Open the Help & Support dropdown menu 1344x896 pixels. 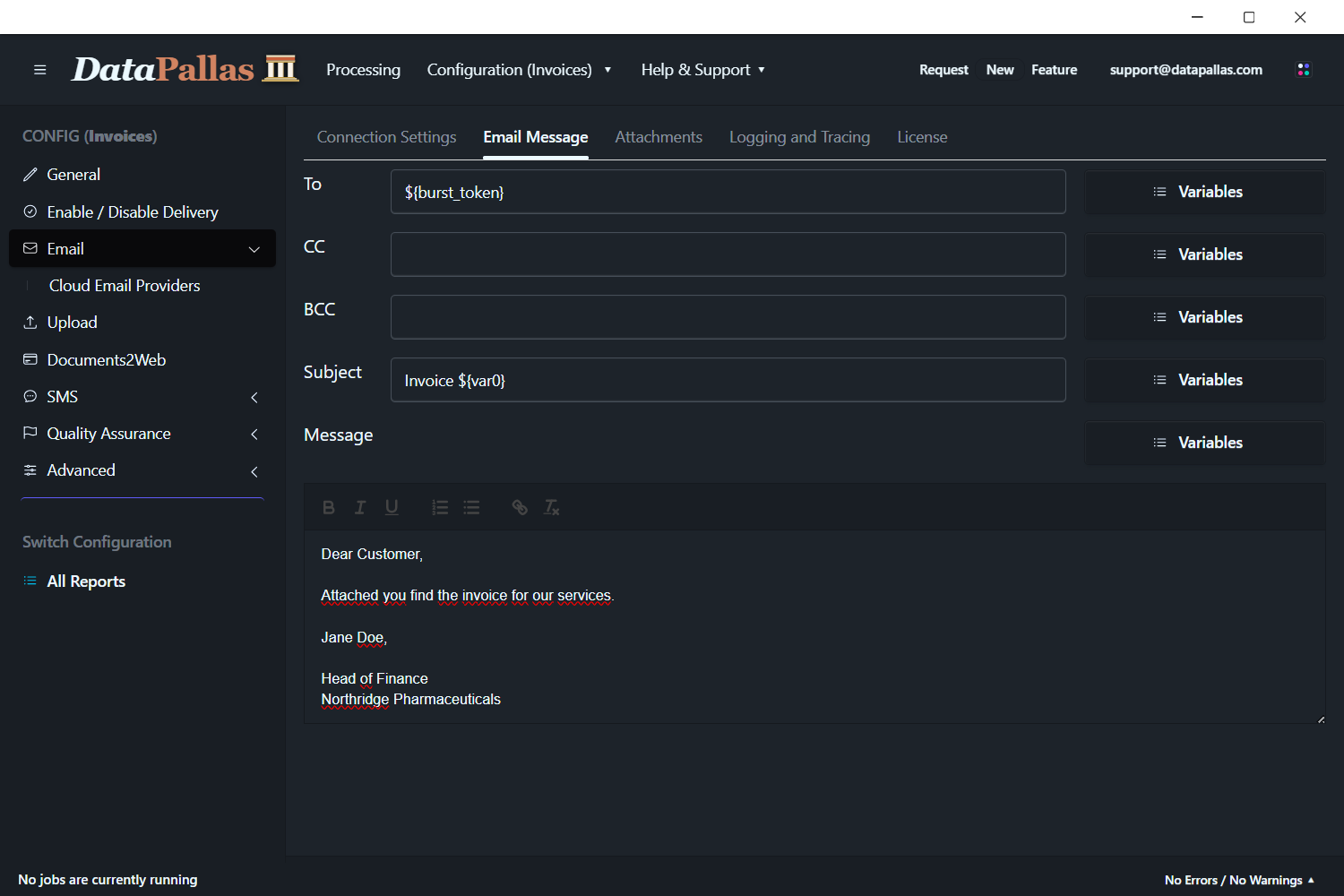[702, 70]
